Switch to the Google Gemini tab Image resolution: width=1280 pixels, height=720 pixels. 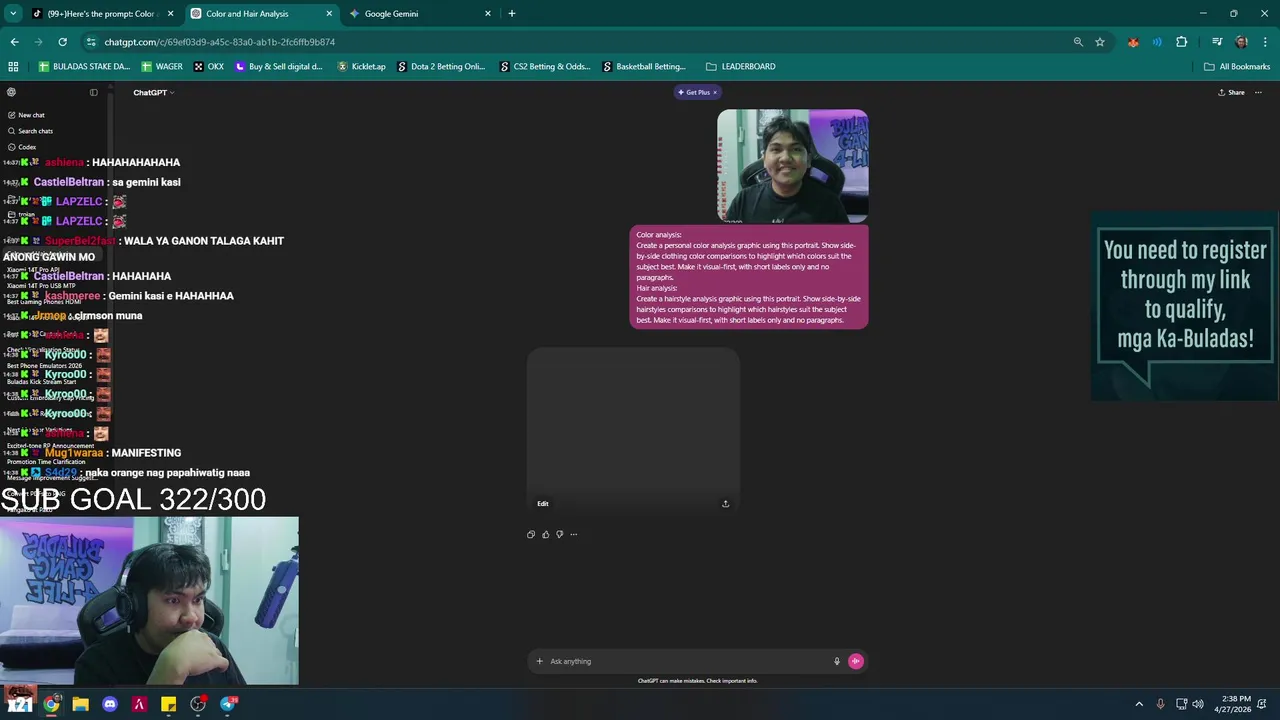coord(418,14)
